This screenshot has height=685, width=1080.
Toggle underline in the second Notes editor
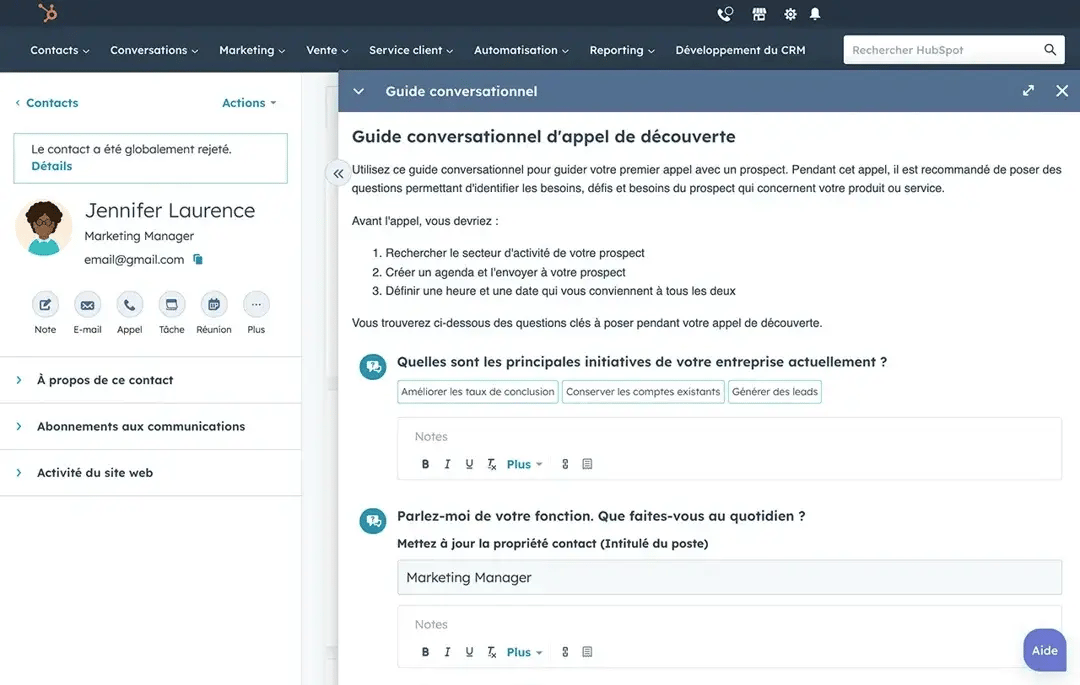point(469,652)
